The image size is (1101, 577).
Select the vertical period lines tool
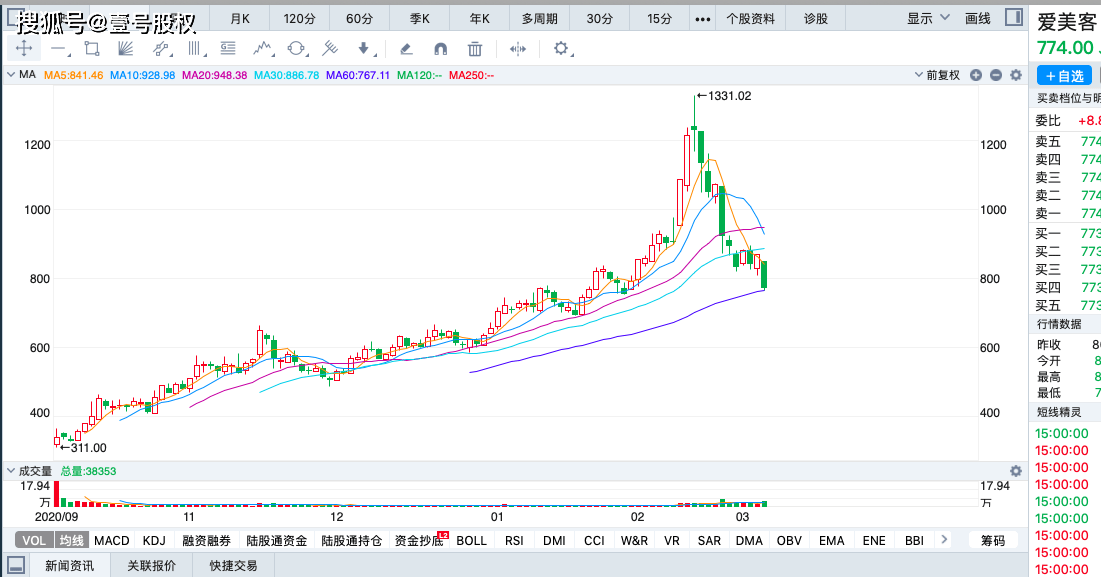pos(195,48)
